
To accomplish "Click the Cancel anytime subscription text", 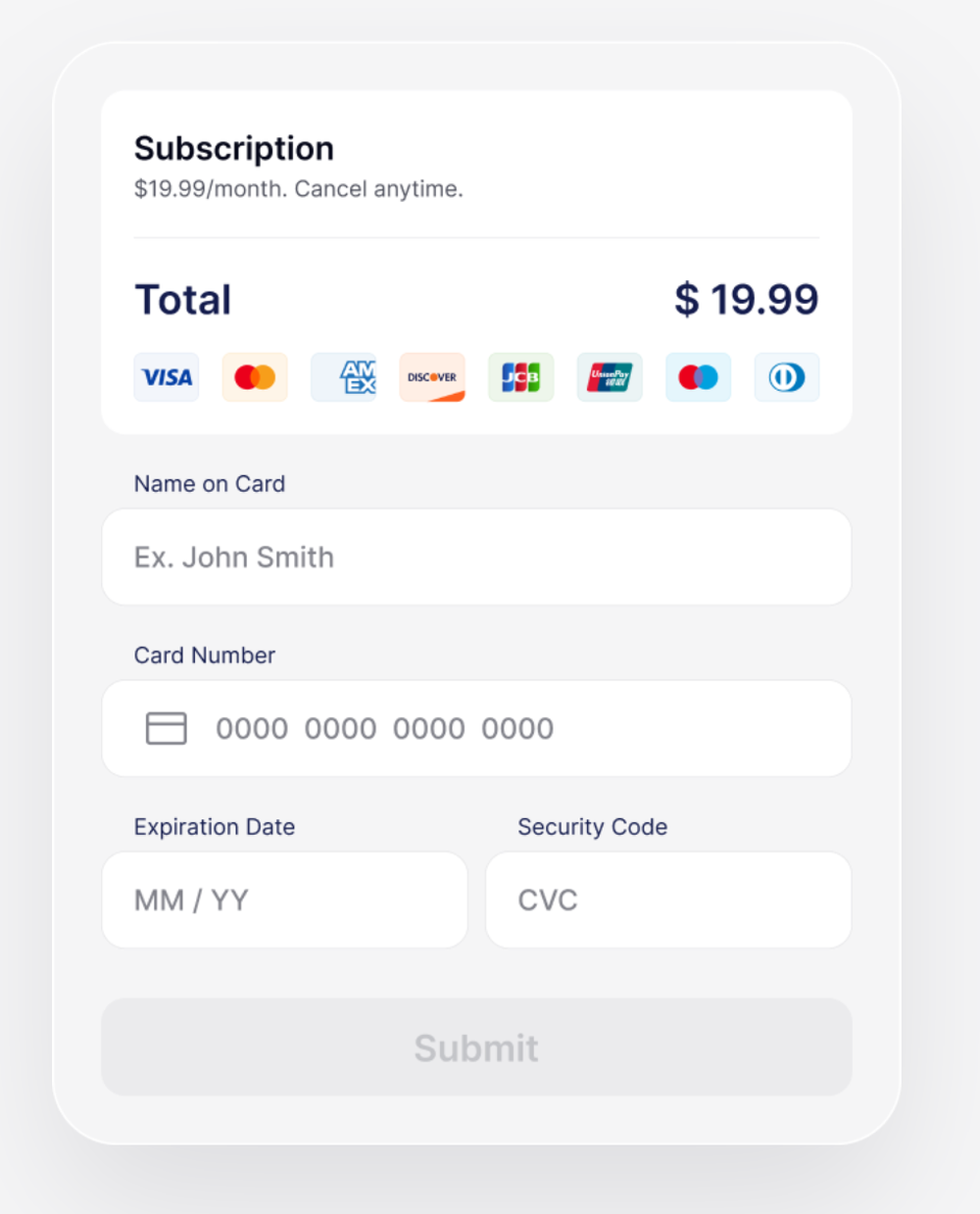I will pos(298,188).
